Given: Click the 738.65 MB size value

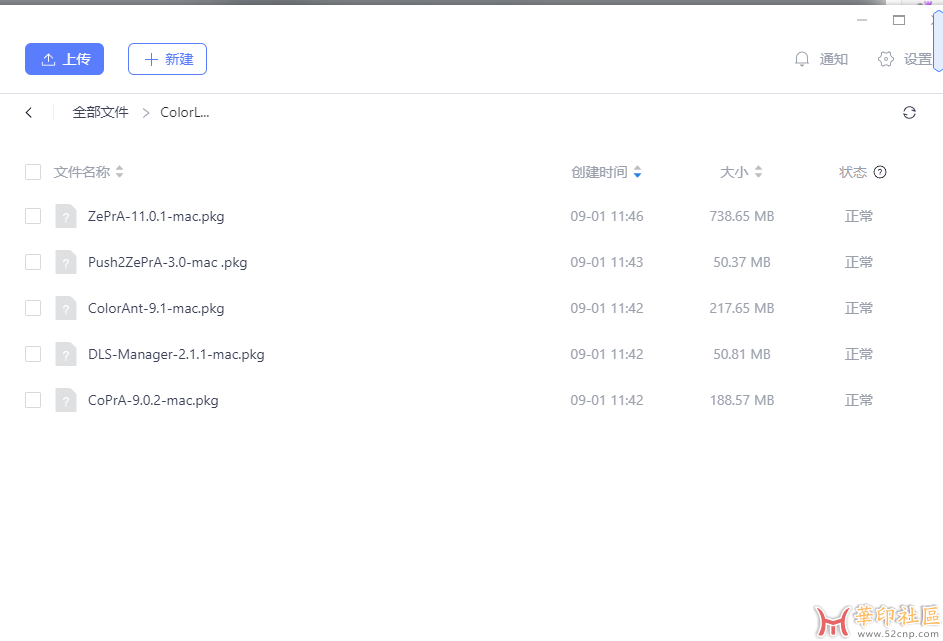Looking at the screenshot, I should tap(742, 216).
